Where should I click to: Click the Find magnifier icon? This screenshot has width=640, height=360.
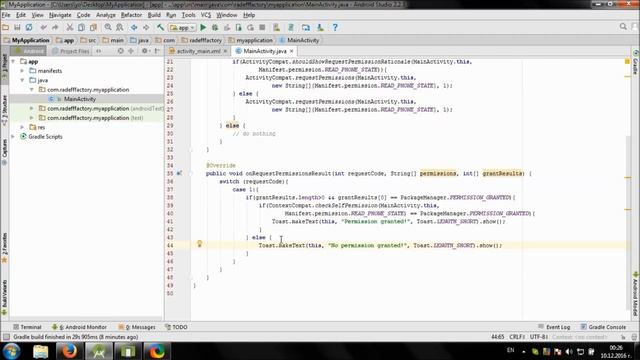(108, 28)
